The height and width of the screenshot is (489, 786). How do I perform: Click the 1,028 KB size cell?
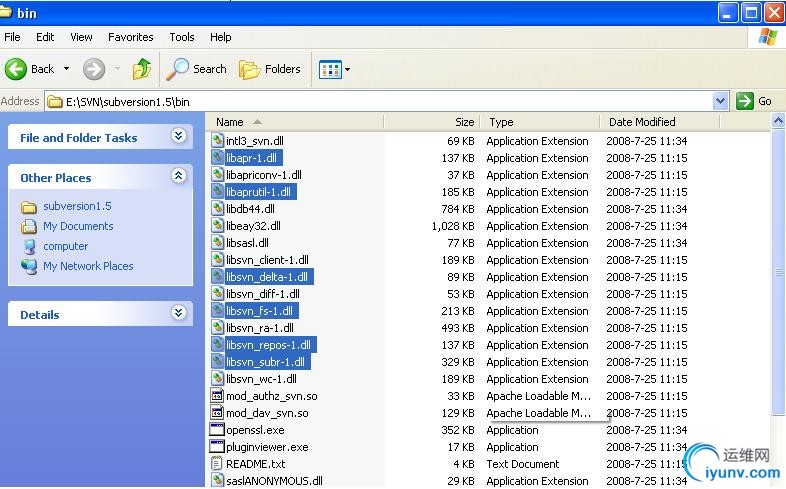(x=453, y=226)
